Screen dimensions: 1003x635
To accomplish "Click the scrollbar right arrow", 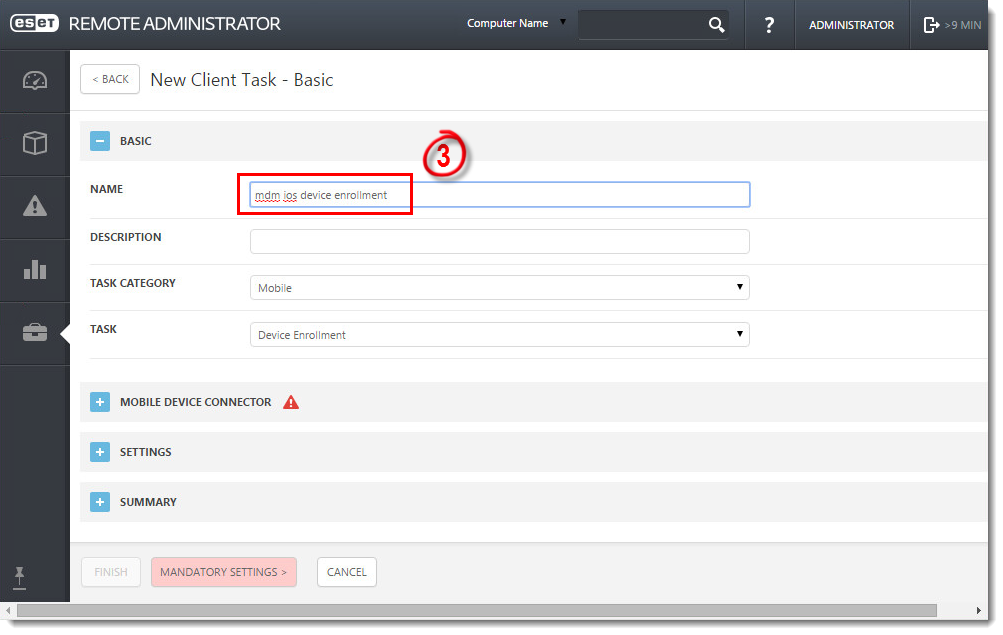I will [978, 611].
